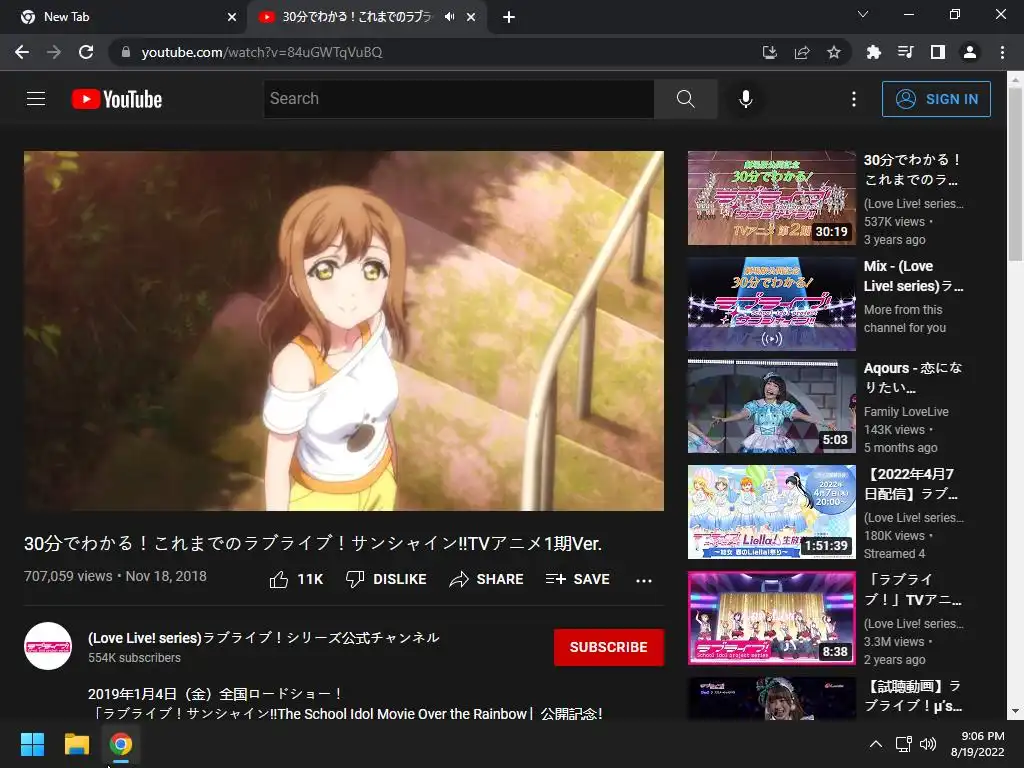Open the 【試聴動画】 video thumbnail

tap(771, 698)
